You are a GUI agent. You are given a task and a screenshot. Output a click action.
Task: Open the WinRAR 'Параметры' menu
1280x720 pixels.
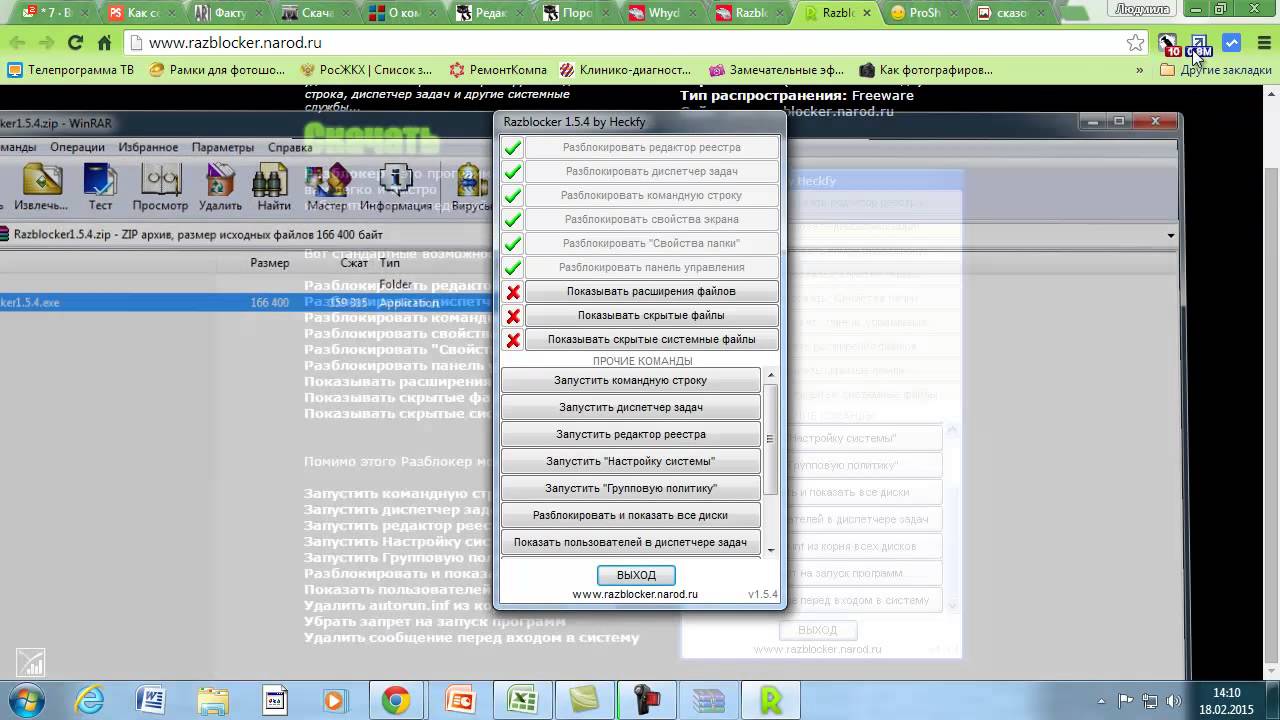tap(223, 147)
